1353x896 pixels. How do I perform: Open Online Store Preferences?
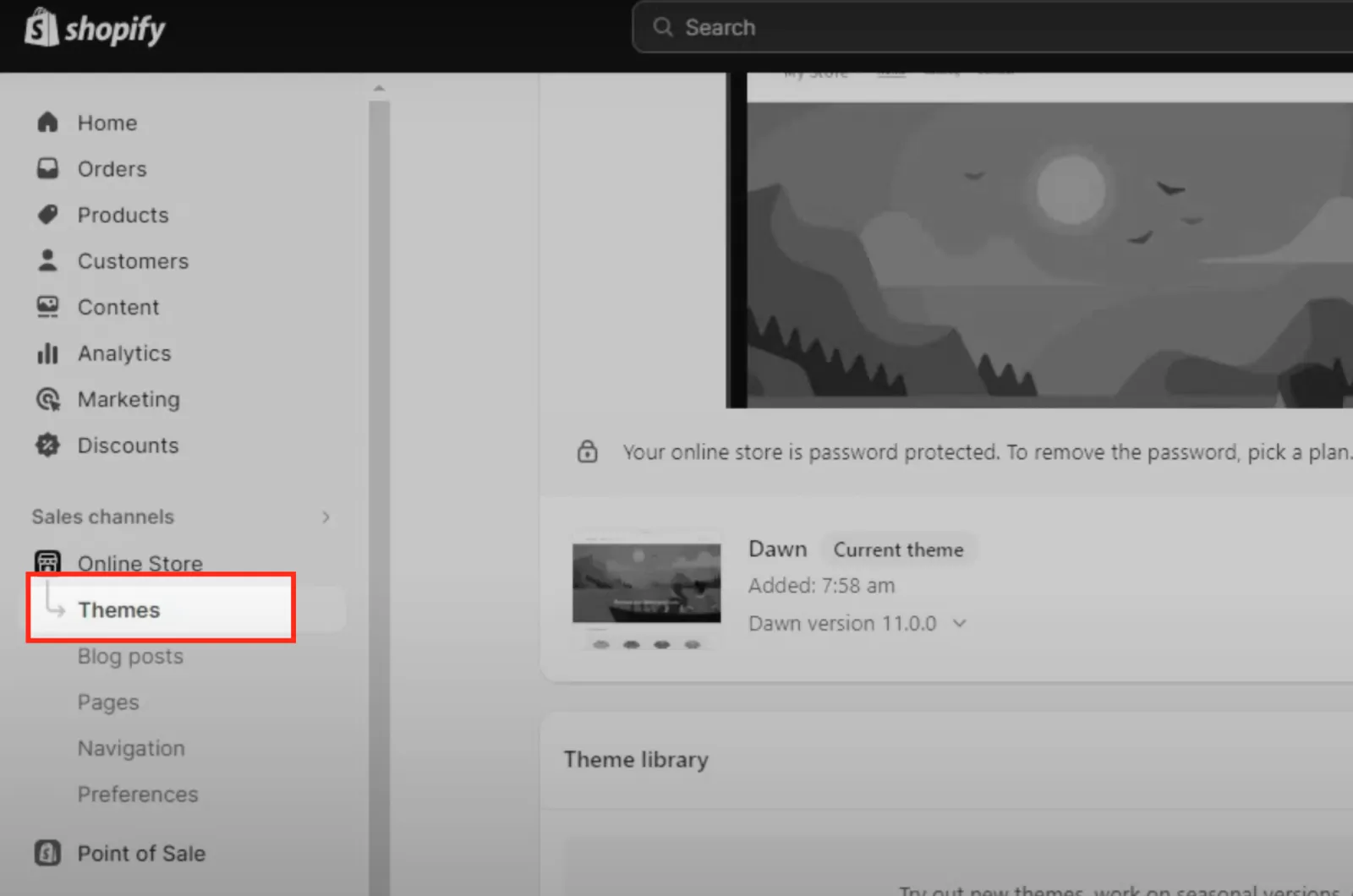(x=138, y=794)
